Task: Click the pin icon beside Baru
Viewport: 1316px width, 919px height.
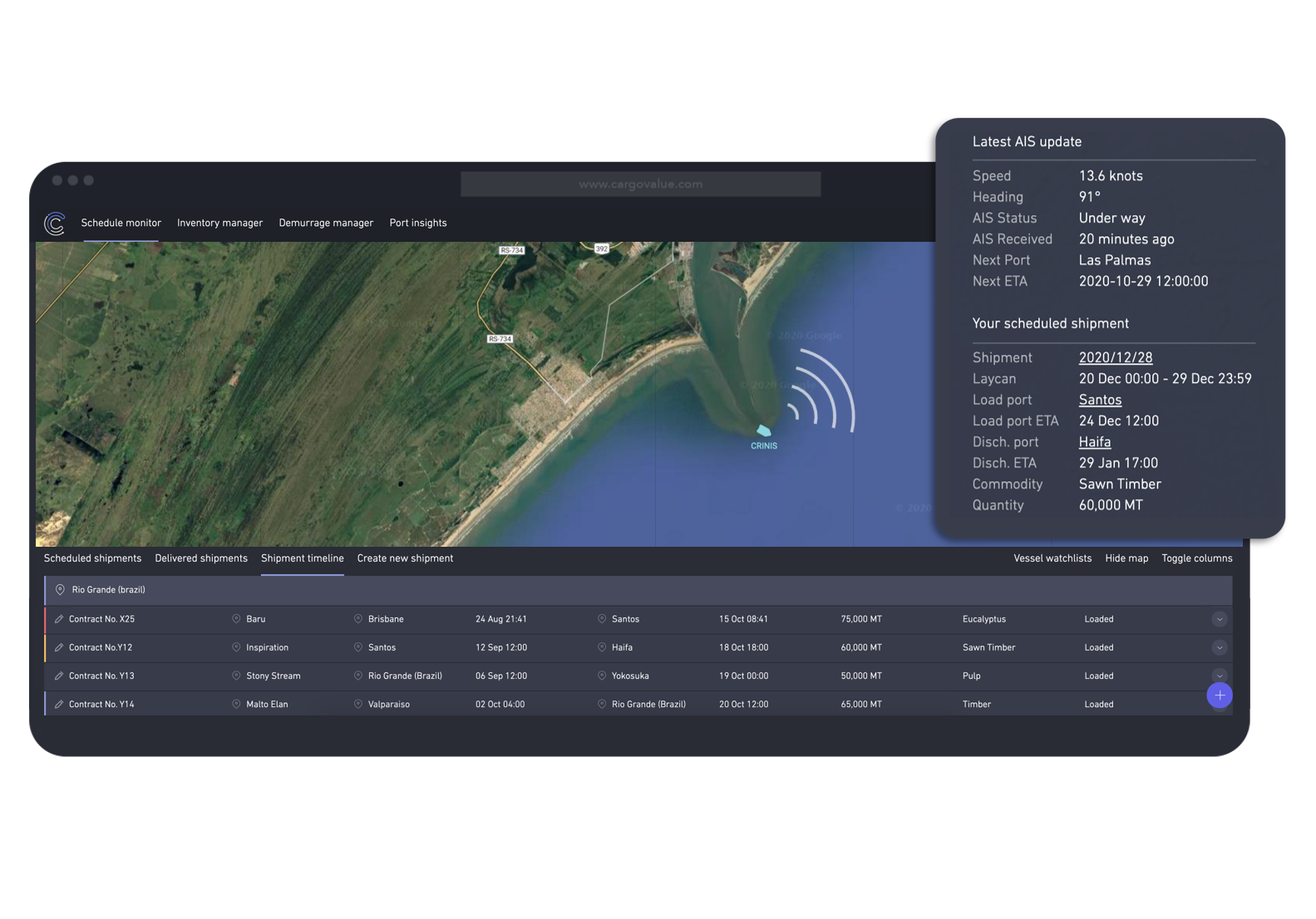Action: coord(236,619)
